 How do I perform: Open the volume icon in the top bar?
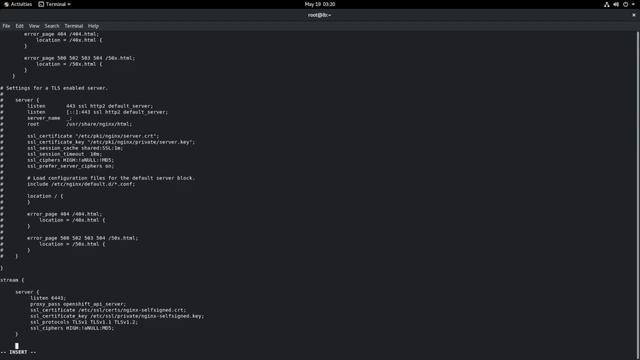coord(616,4)
